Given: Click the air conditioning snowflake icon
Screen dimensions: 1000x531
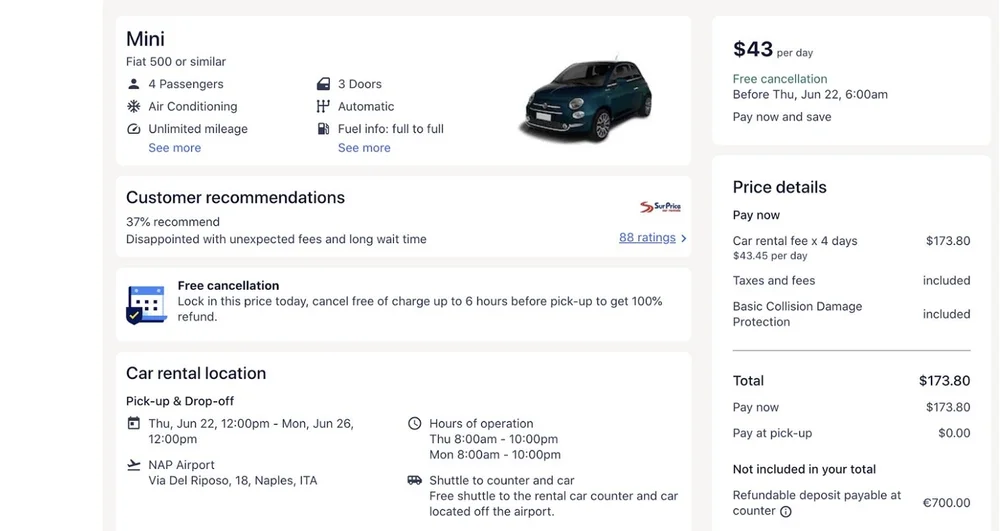Looking at the screenshot, I should (134, 106).
